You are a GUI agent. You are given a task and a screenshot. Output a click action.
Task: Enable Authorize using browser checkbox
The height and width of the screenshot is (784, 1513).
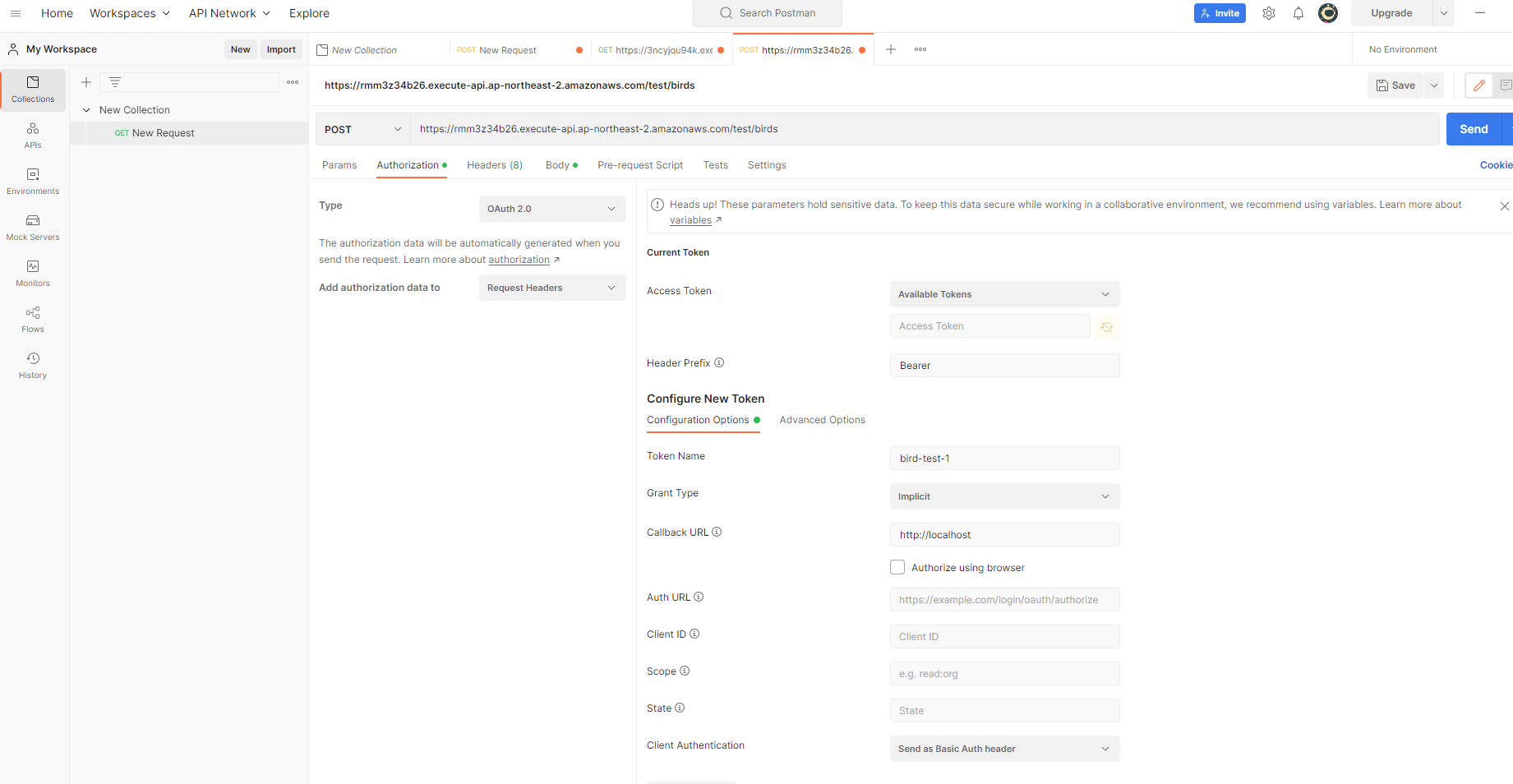pos(897,567)
